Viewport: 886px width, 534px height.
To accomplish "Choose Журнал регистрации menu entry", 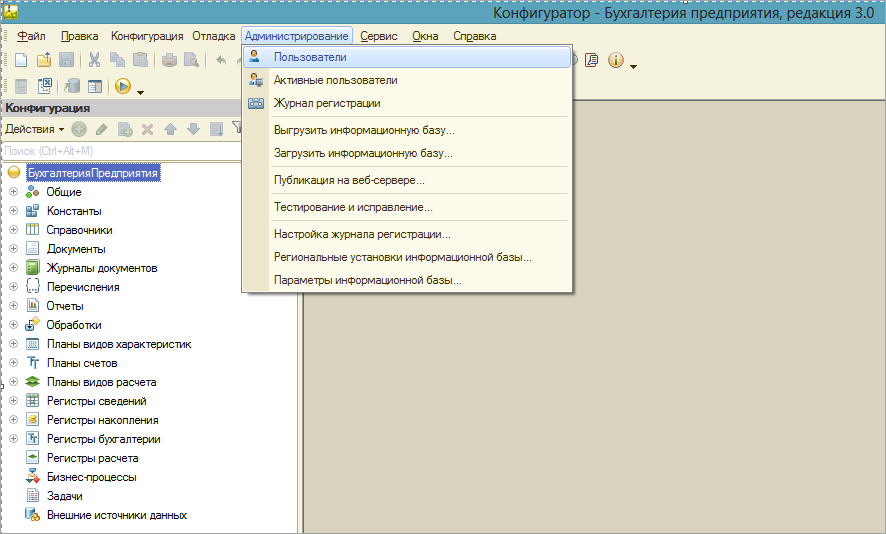I will click(x=327, y=103).
